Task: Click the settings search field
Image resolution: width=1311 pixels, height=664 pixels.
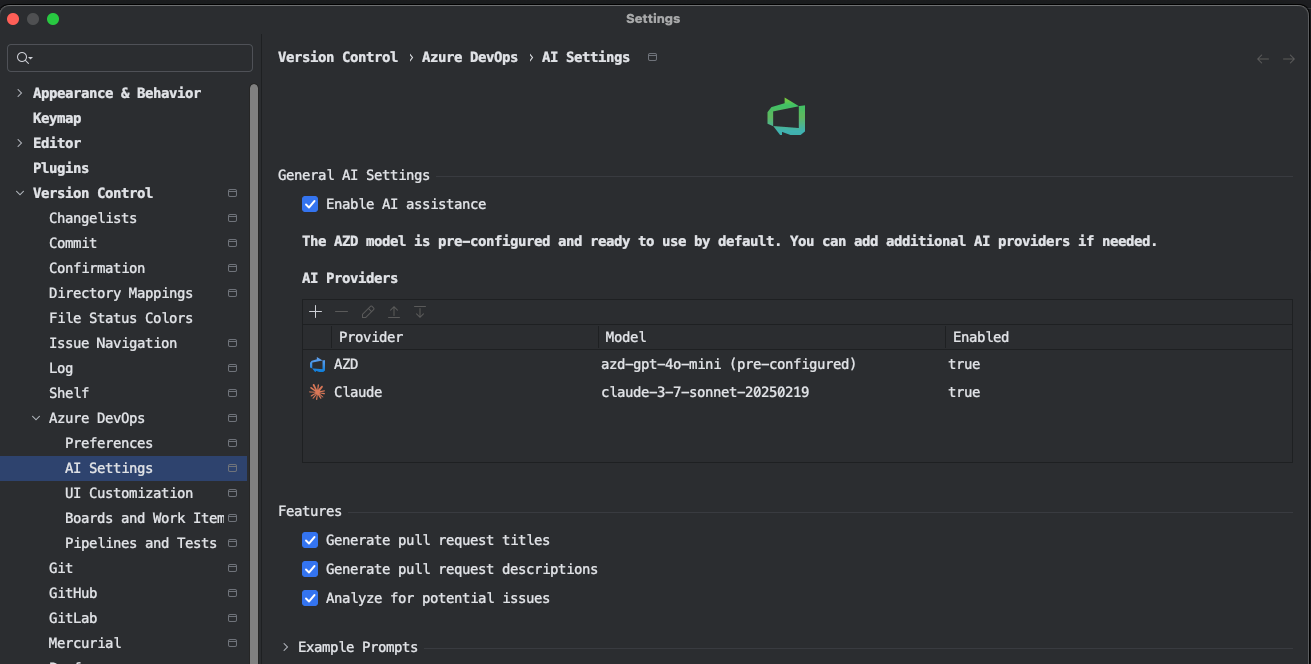Action: coord(130,58)
